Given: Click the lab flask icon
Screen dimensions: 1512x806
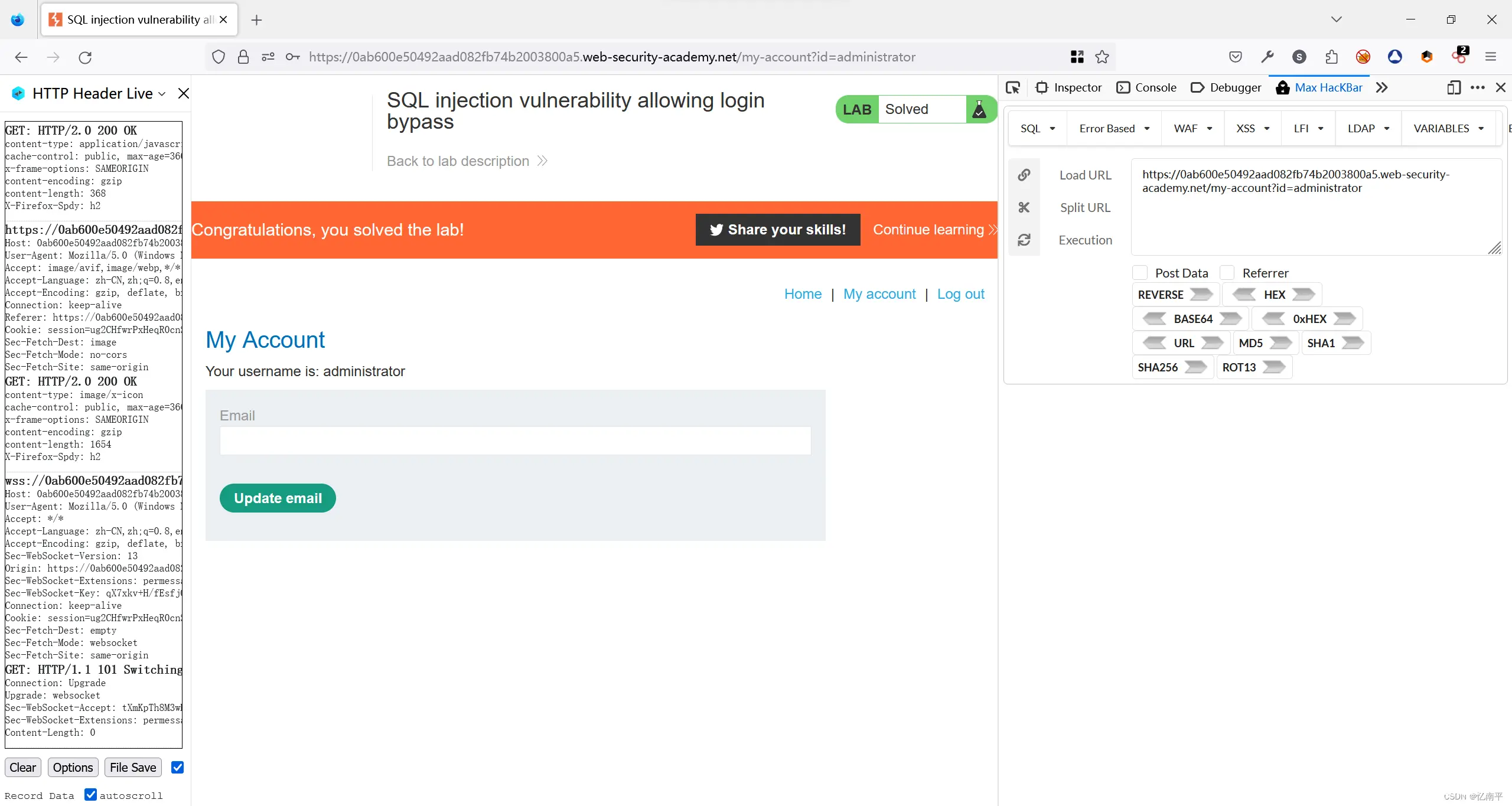Looking at the screenshot, I should coord(979,109).
